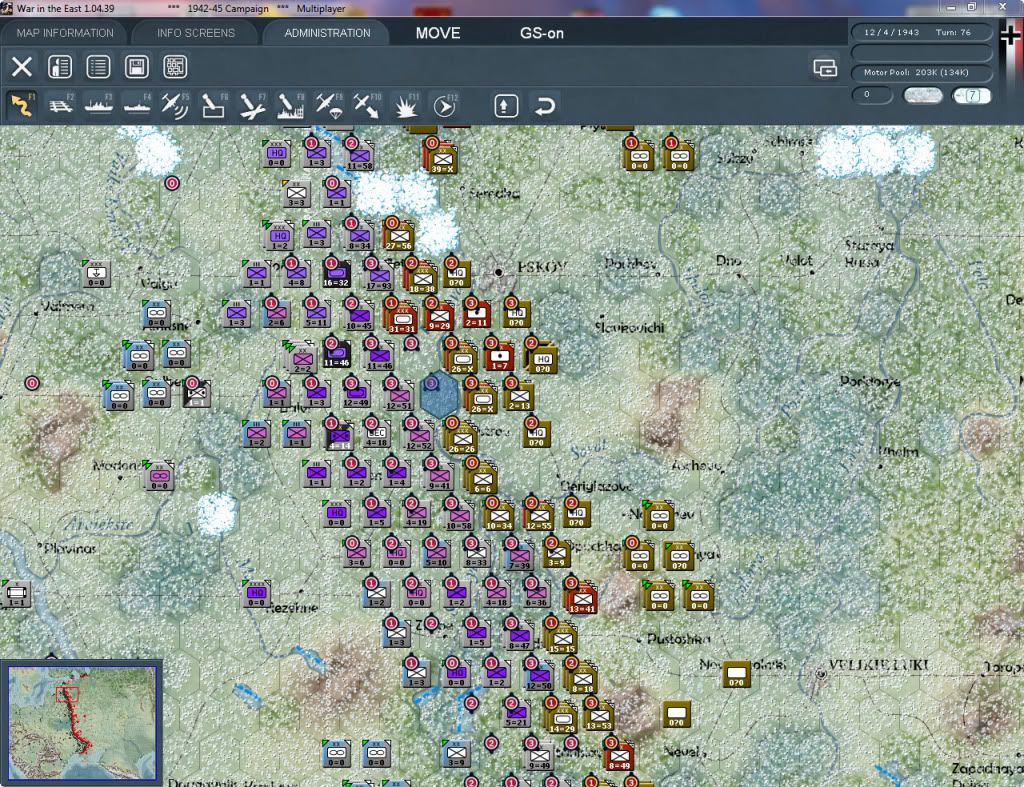Click the VELIKIE LUKI city label
Screen dimensions: 1024x787
tap(878, 665)
